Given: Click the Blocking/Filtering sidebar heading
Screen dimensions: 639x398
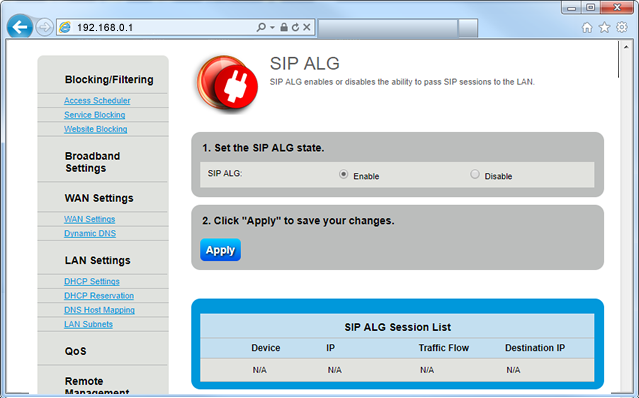Looking at the screenshot, I should (109, 79).
